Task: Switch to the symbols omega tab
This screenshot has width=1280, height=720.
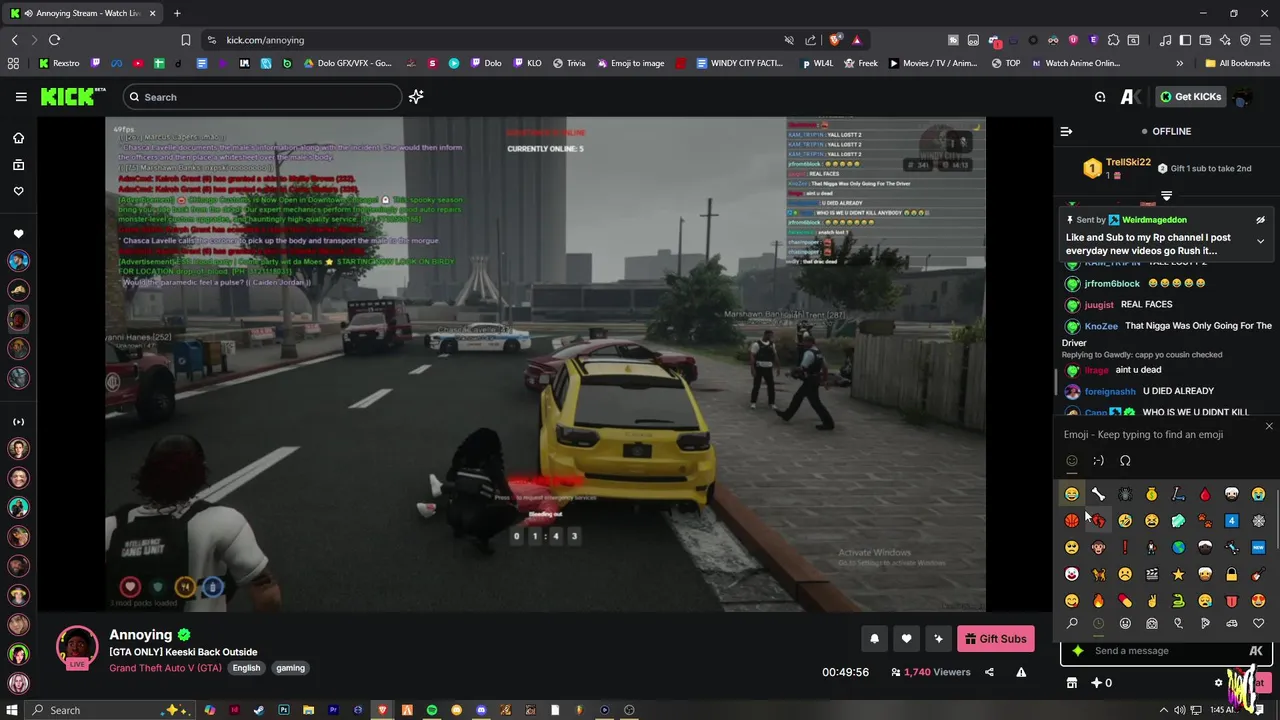Action: click(1125, 461)
